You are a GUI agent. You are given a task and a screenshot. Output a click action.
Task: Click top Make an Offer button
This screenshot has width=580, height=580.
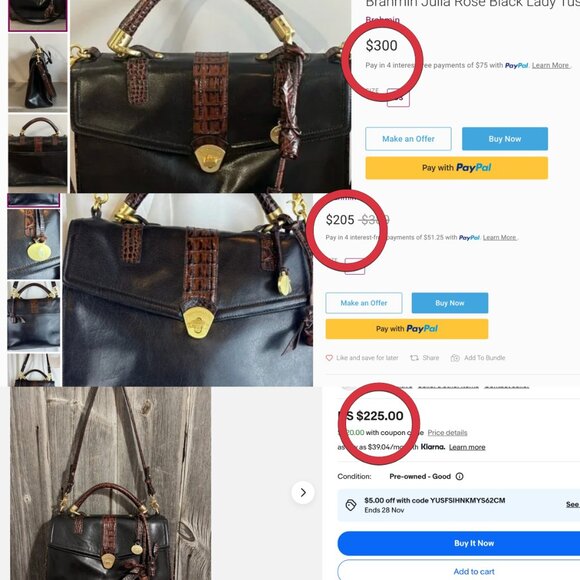pos(408,139)
